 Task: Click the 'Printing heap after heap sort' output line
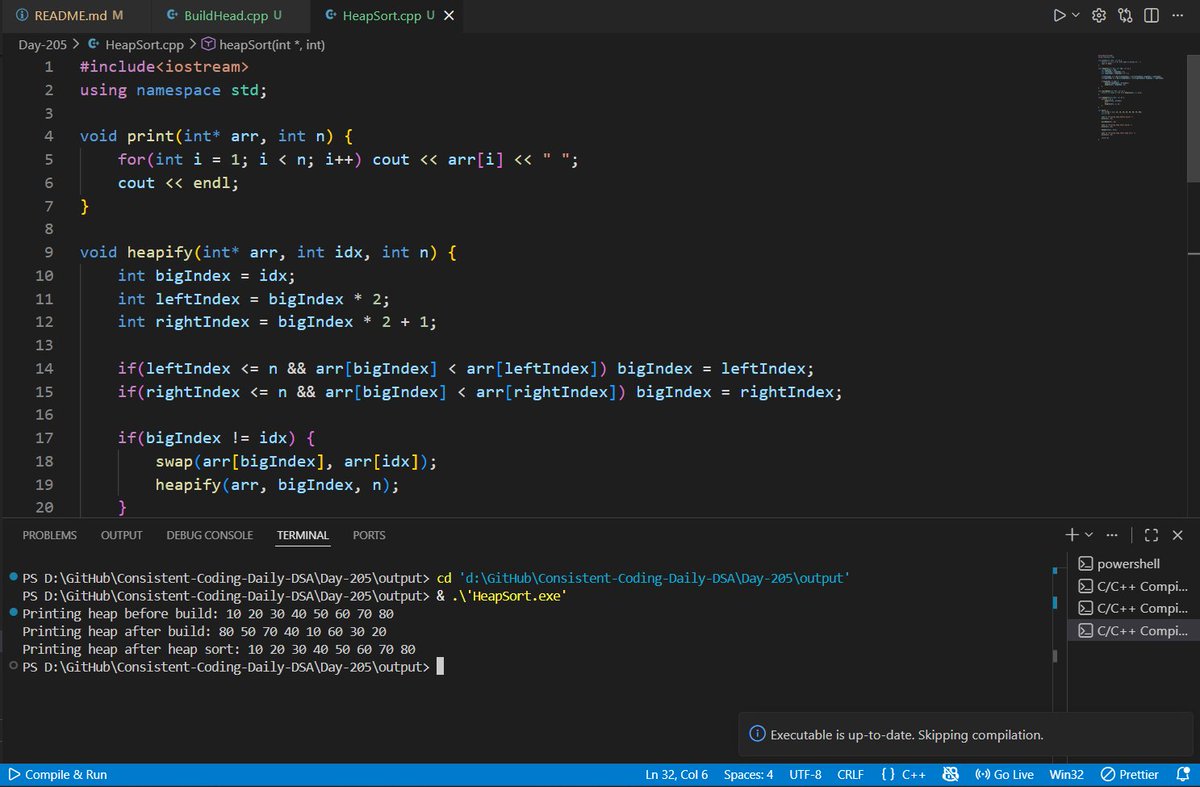(x=219, y=649)
